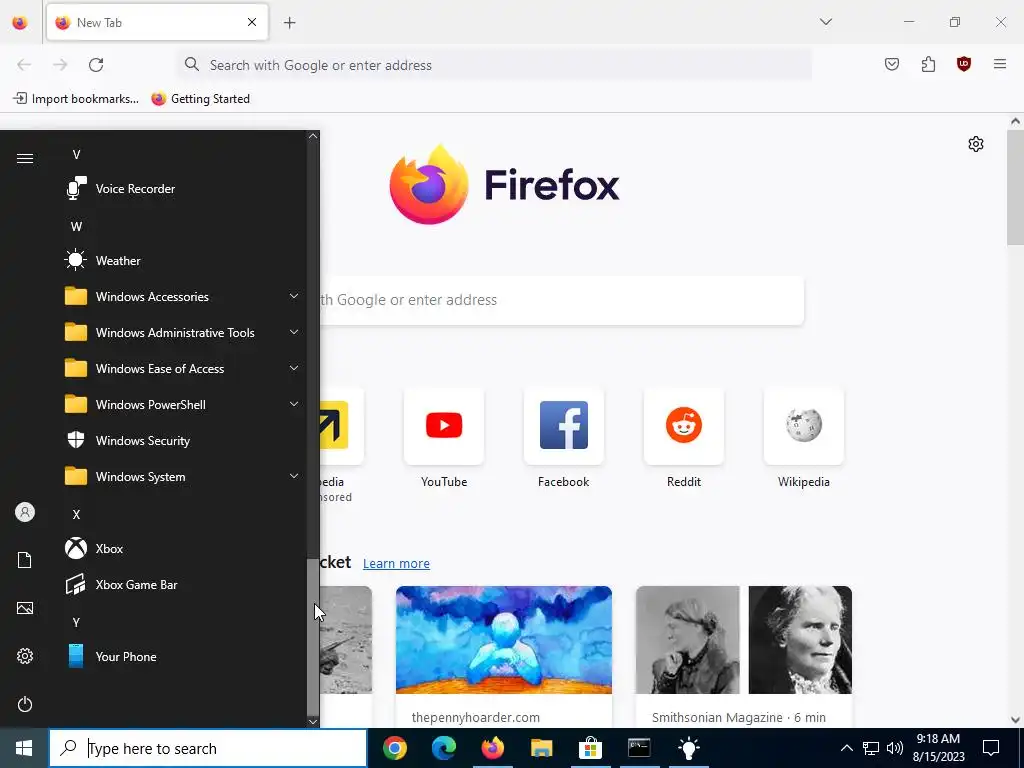The height and width of the screenshot is (768, 1024).
Task: Reload the current page
Action: (x=96, y=65)
